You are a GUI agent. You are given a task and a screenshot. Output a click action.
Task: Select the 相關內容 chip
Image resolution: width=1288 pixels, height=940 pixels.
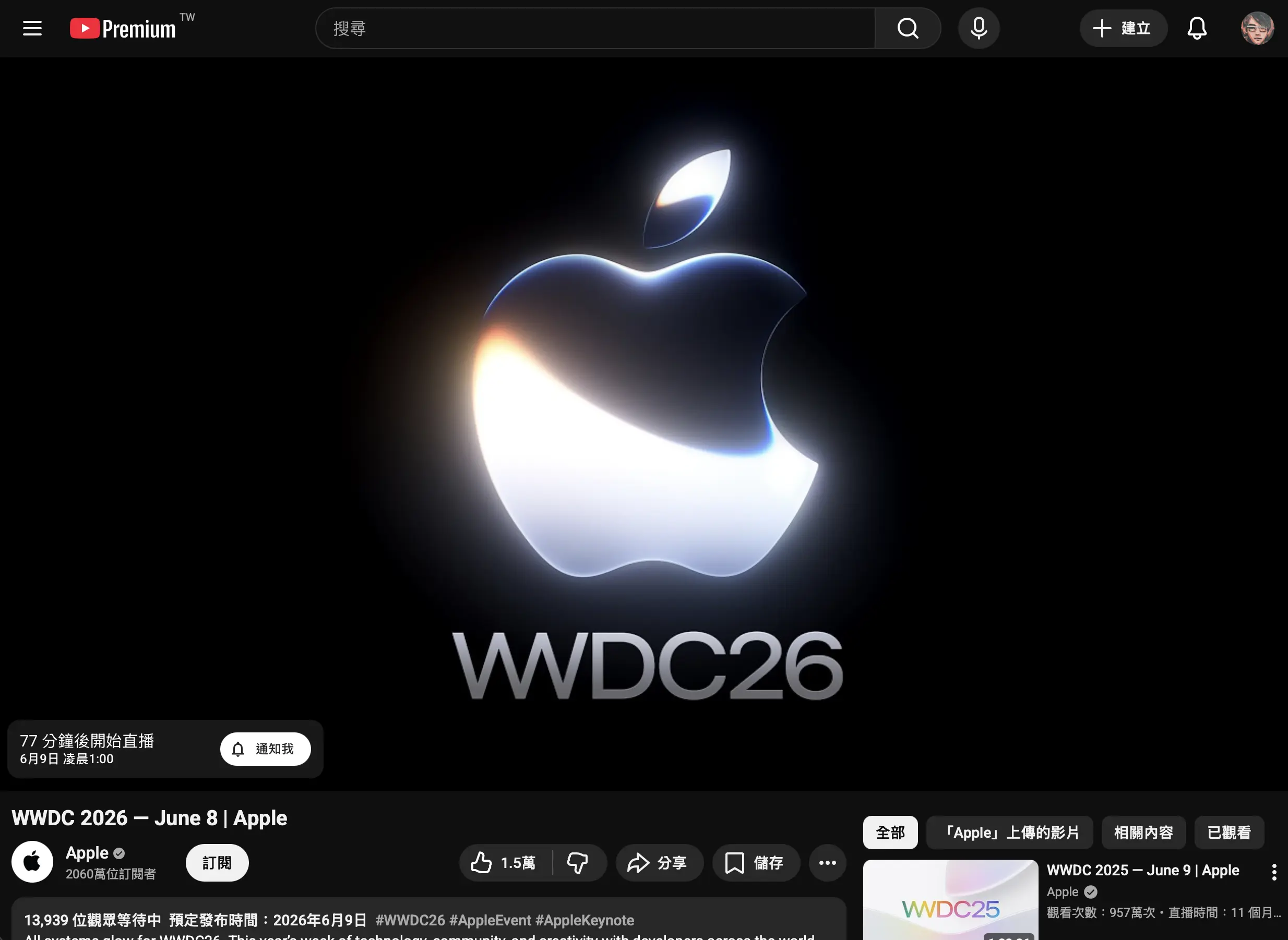[1143, 833]
